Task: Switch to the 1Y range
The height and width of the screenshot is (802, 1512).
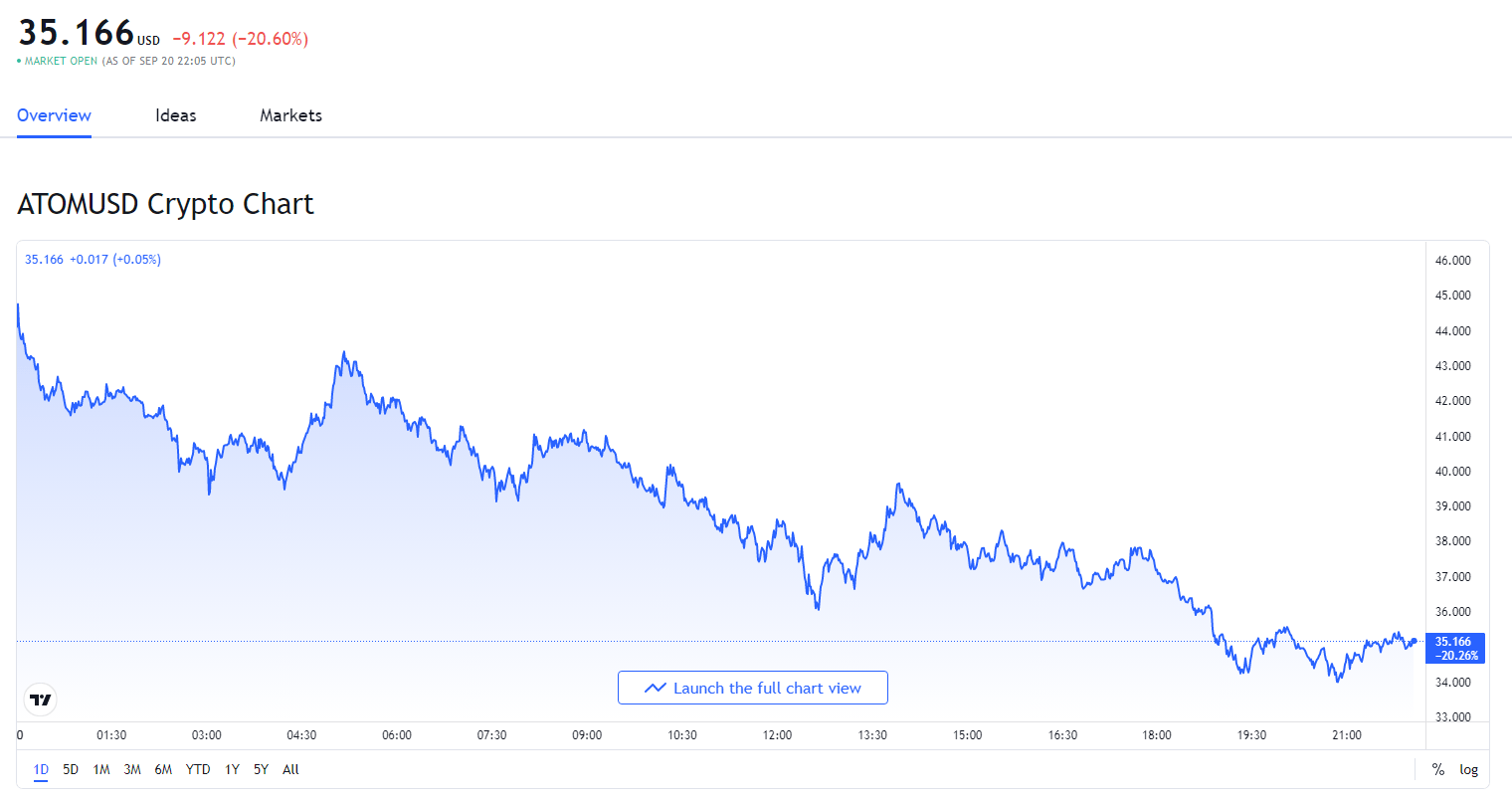Action: point(231,769)
